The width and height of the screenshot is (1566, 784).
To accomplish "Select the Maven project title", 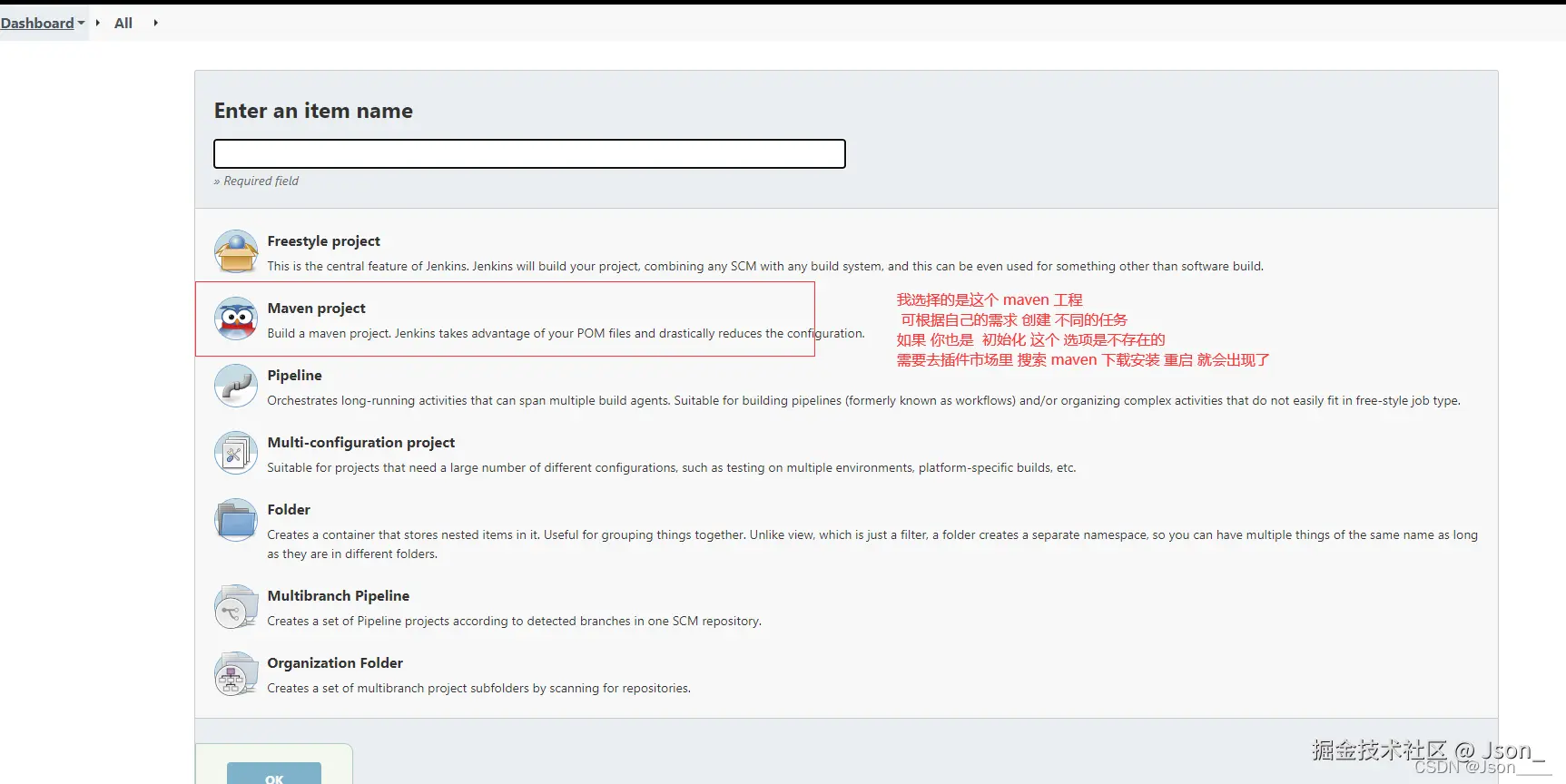I will click(x=317, y=309).
